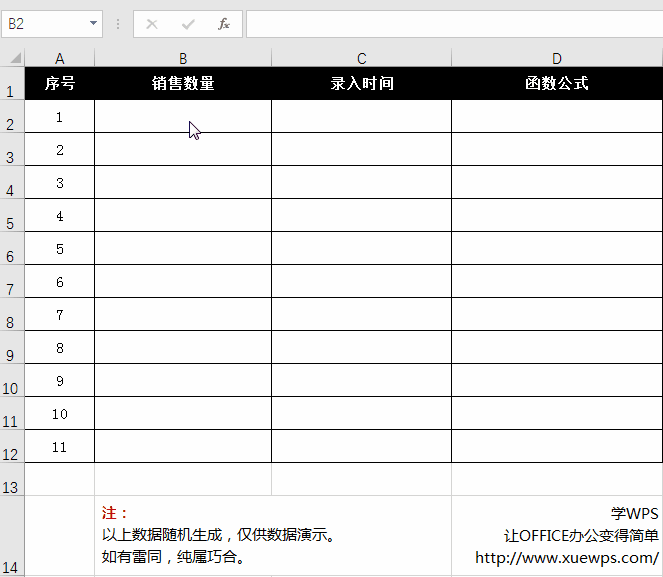663x577 pixels.
Task: Click the Select All corner triangle
Action: coord(12,58)
